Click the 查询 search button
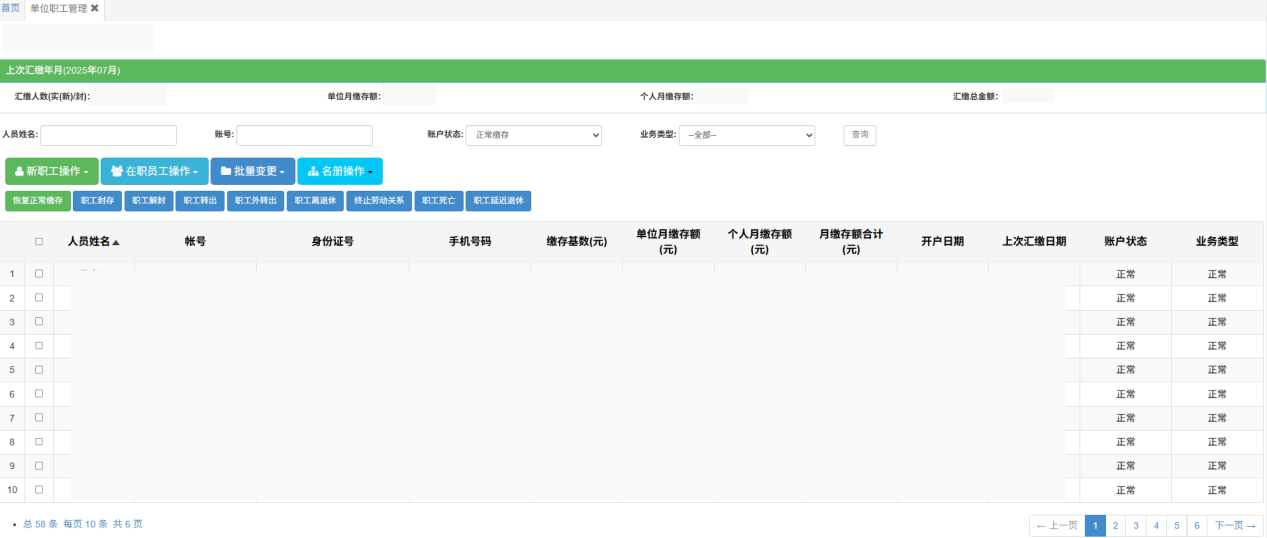 click(x=860, y=135)
